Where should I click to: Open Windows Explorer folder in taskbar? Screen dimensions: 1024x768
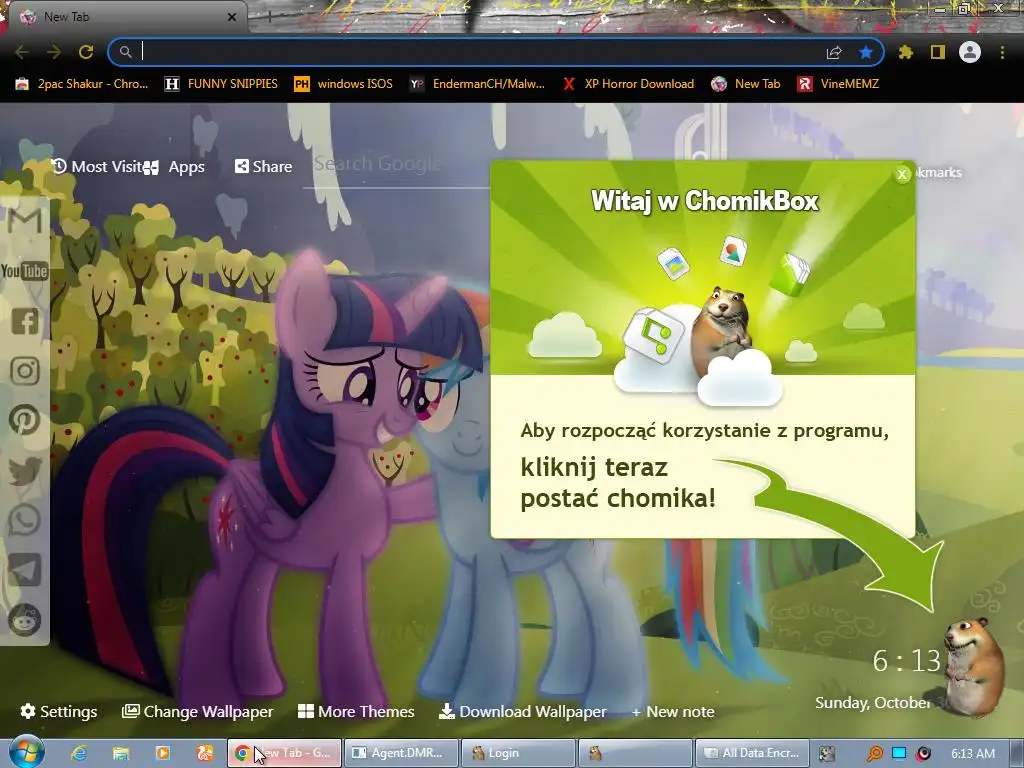point(121,753)
